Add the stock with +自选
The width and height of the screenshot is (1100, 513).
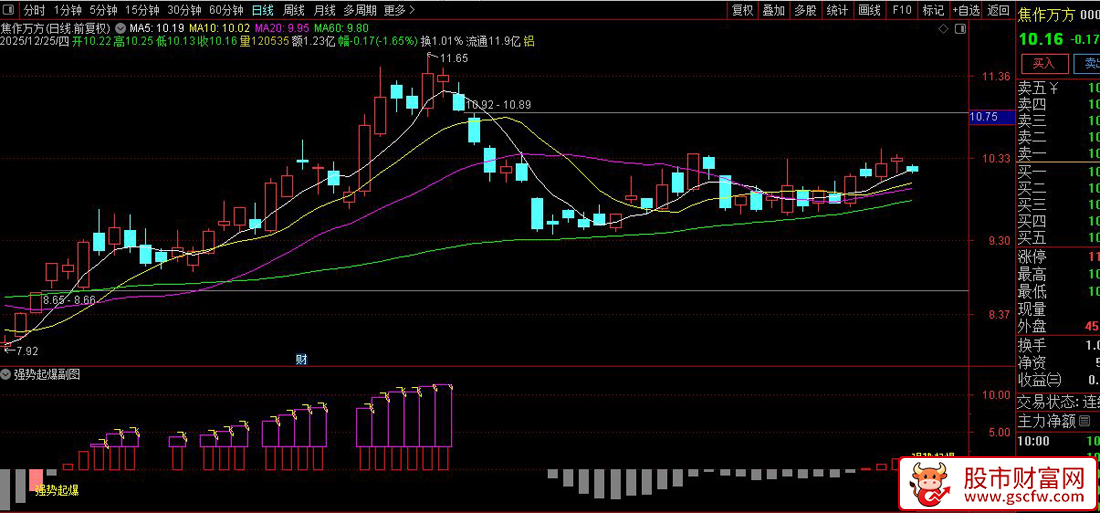pyautogui.click(x=966, y=10)
